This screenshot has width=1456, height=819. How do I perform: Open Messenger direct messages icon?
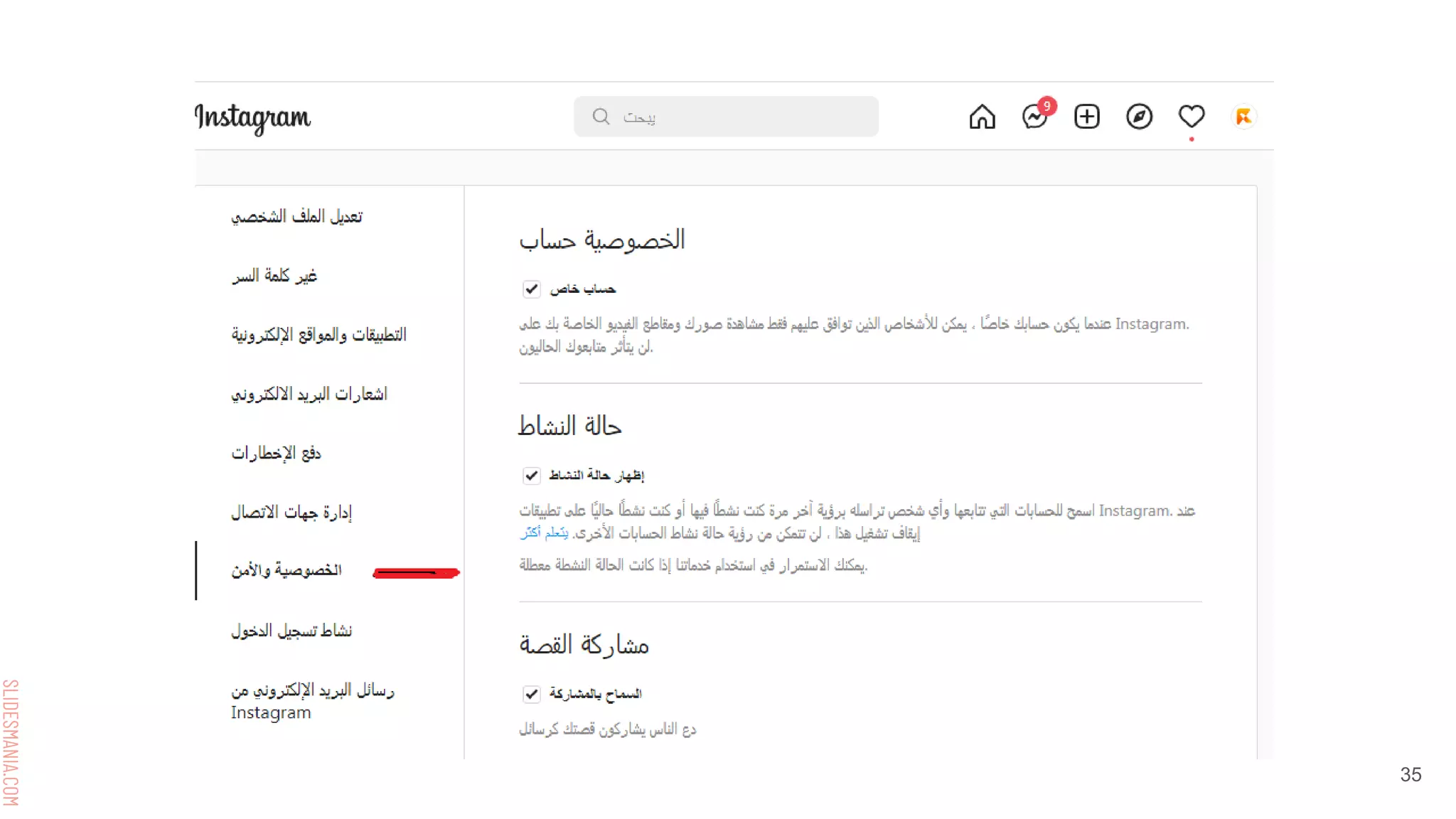tap(1034, 117)
